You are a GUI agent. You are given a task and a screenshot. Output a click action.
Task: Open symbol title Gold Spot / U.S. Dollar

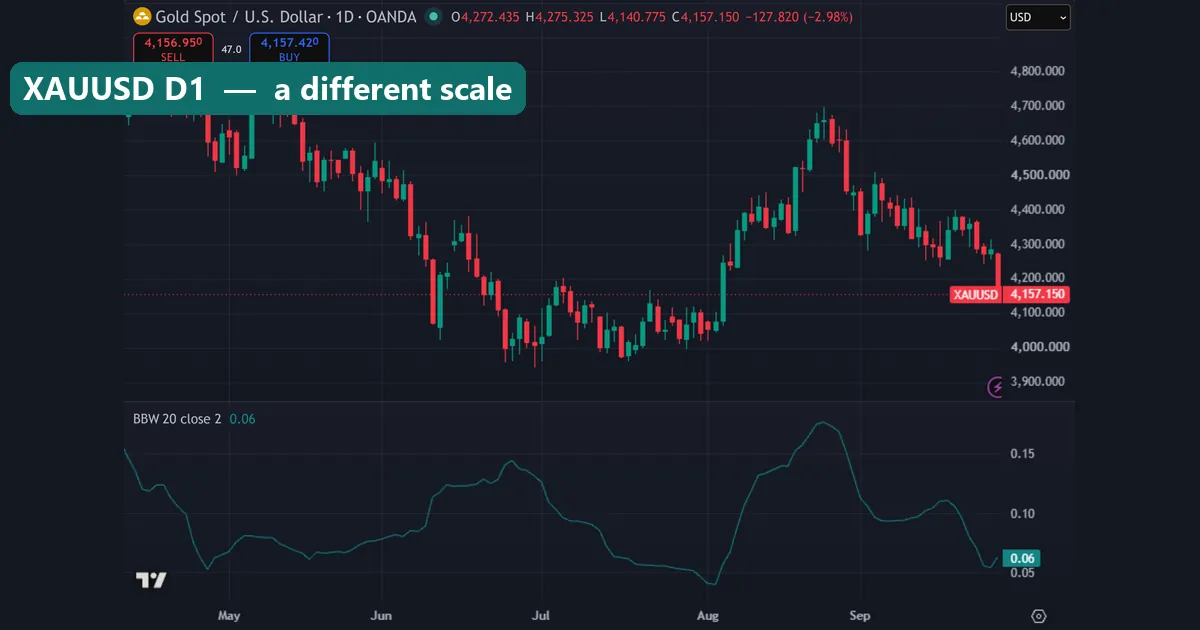point(284,17)
